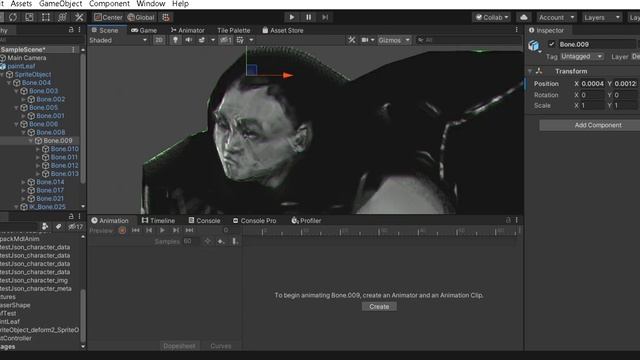The image size is (640, 360).
Task: Play the animation clip preview
Action: (x=162, y=230)
